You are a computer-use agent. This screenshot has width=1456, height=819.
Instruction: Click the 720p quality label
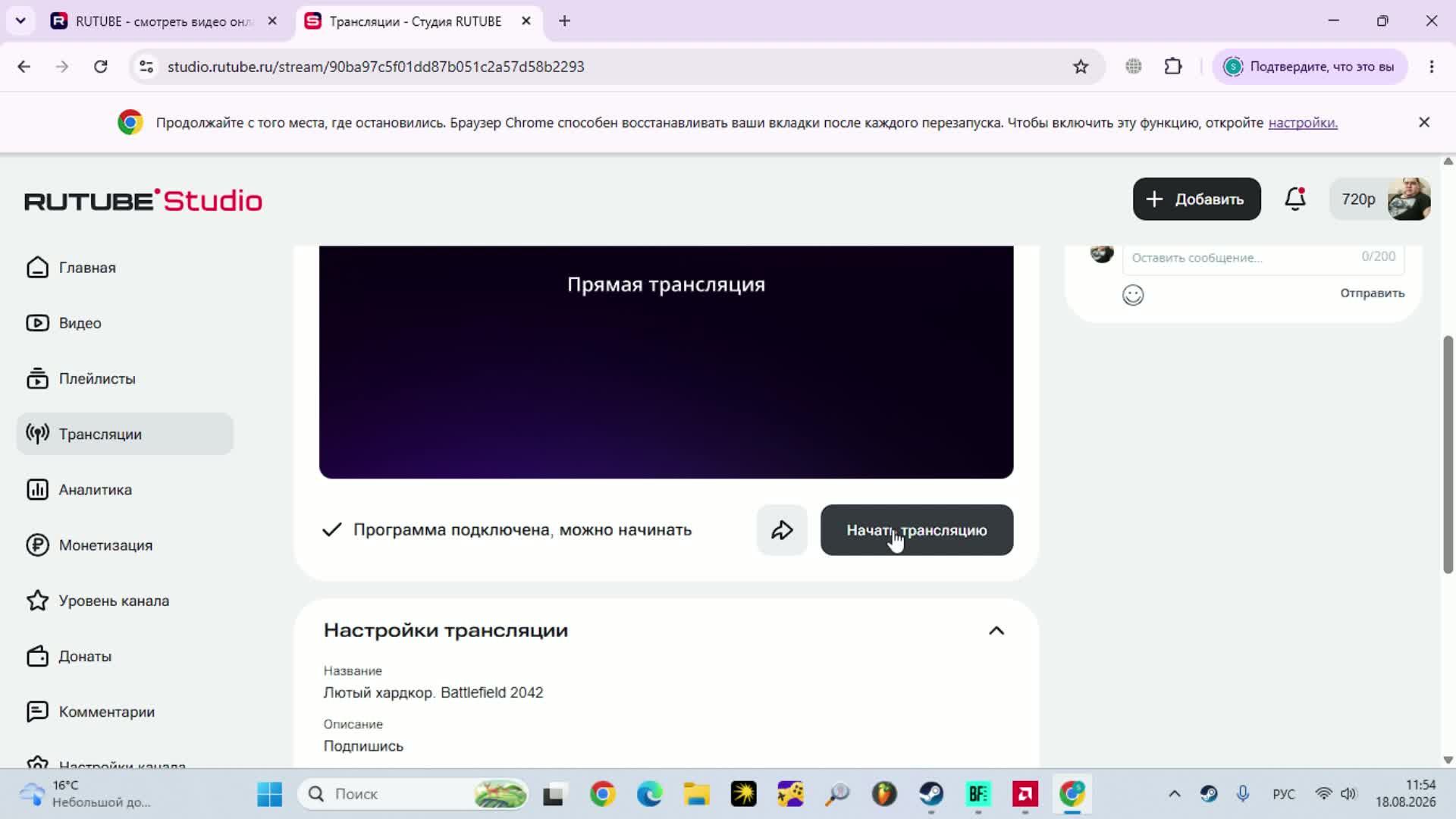(1358, 199)
